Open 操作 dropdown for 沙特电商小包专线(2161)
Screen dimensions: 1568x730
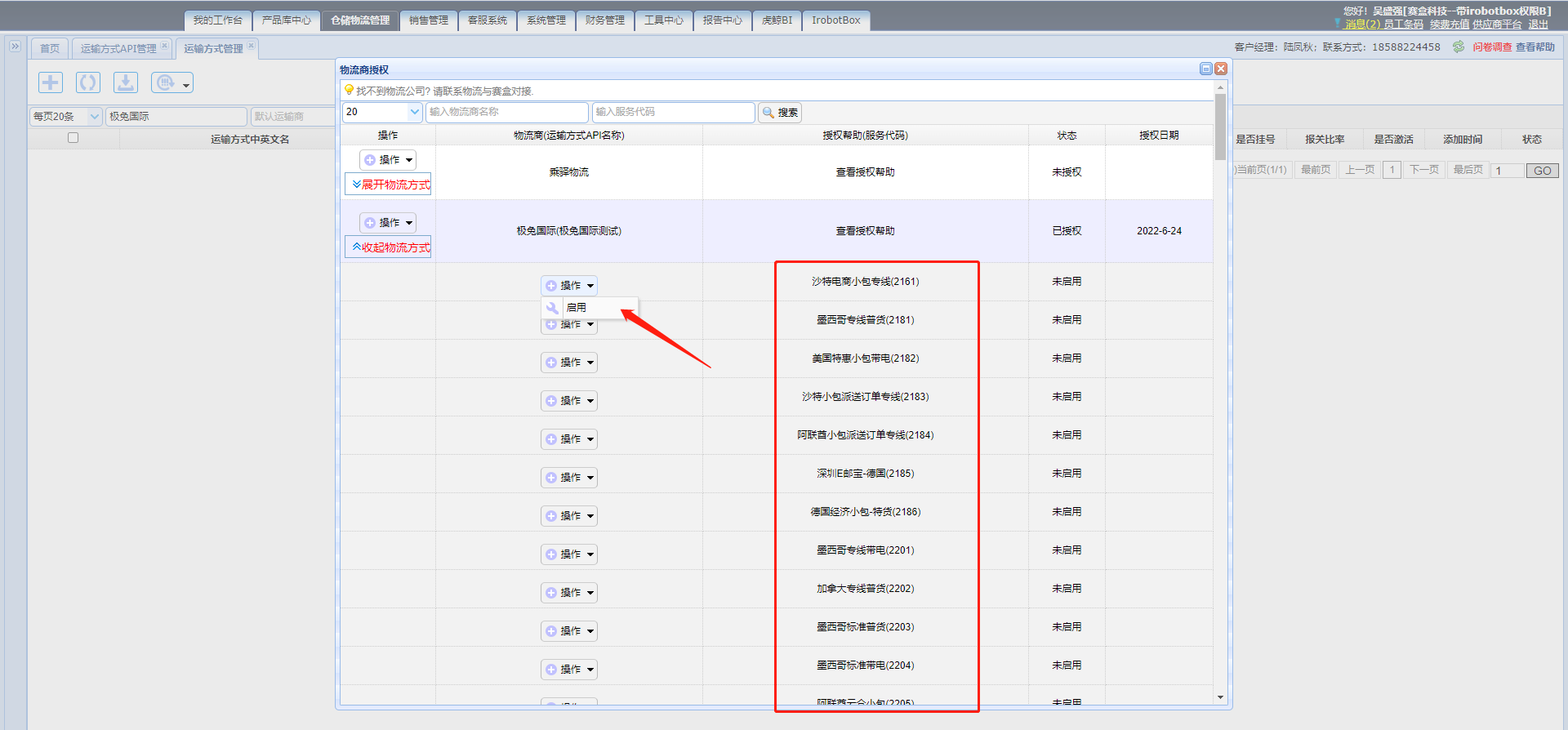click(569, 286)
